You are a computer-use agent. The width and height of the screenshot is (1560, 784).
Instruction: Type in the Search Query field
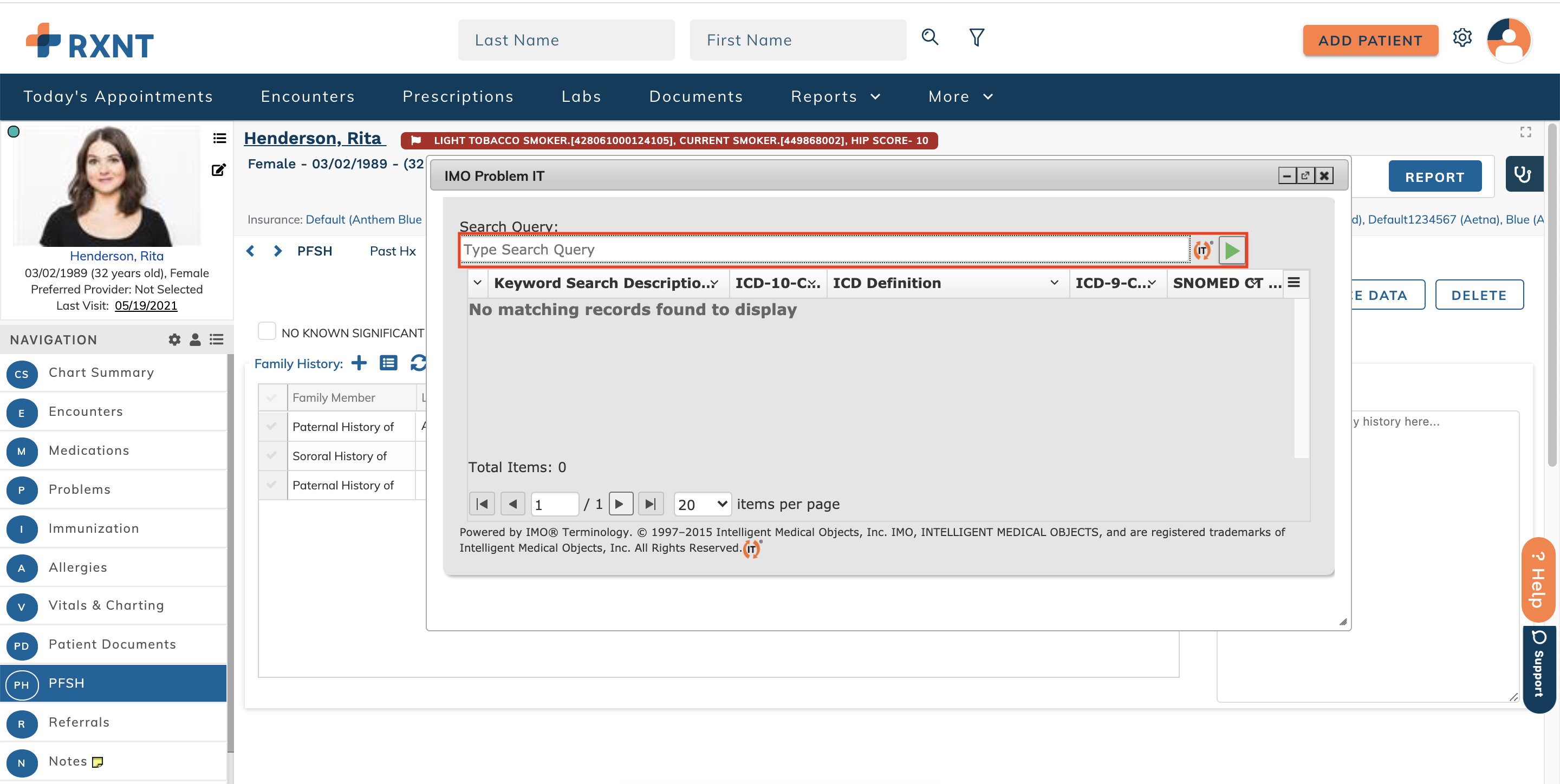(817, 250)
